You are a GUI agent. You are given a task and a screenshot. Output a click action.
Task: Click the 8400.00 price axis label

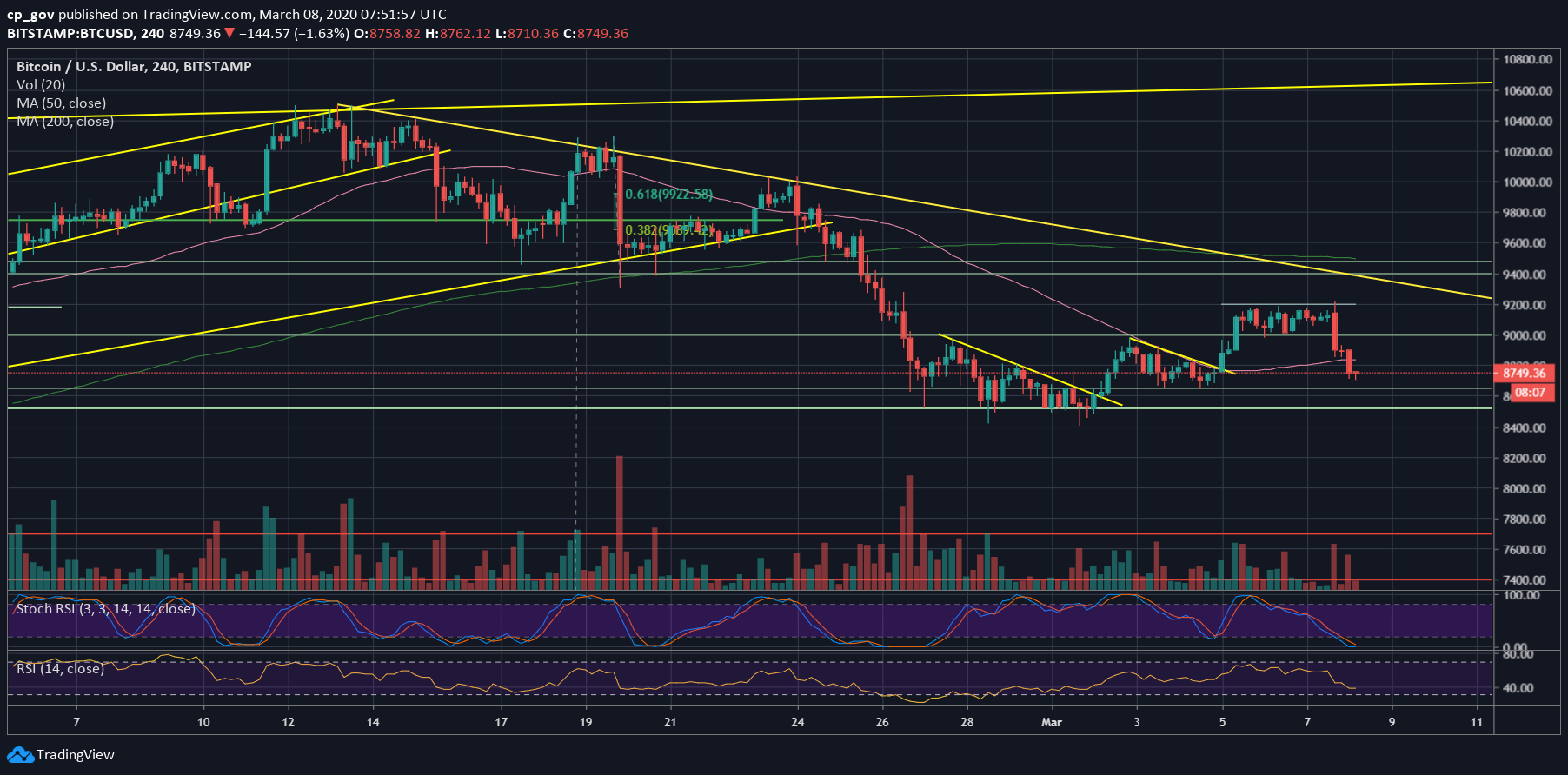pyautogui.click(x=1525, y=427)
